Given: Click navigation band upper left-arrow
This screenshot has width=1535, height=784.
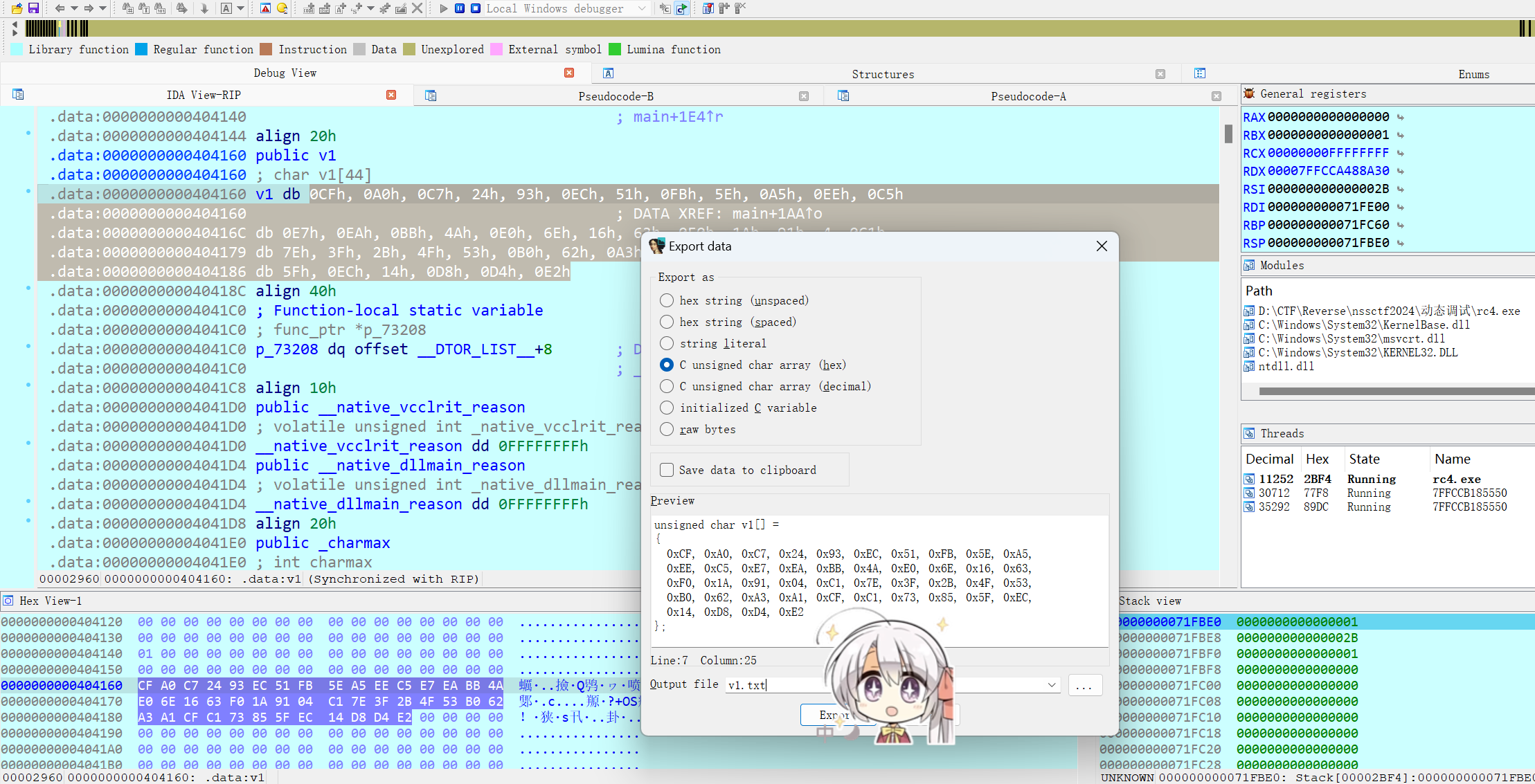Looking at the screenshot, I should (15, 24).
